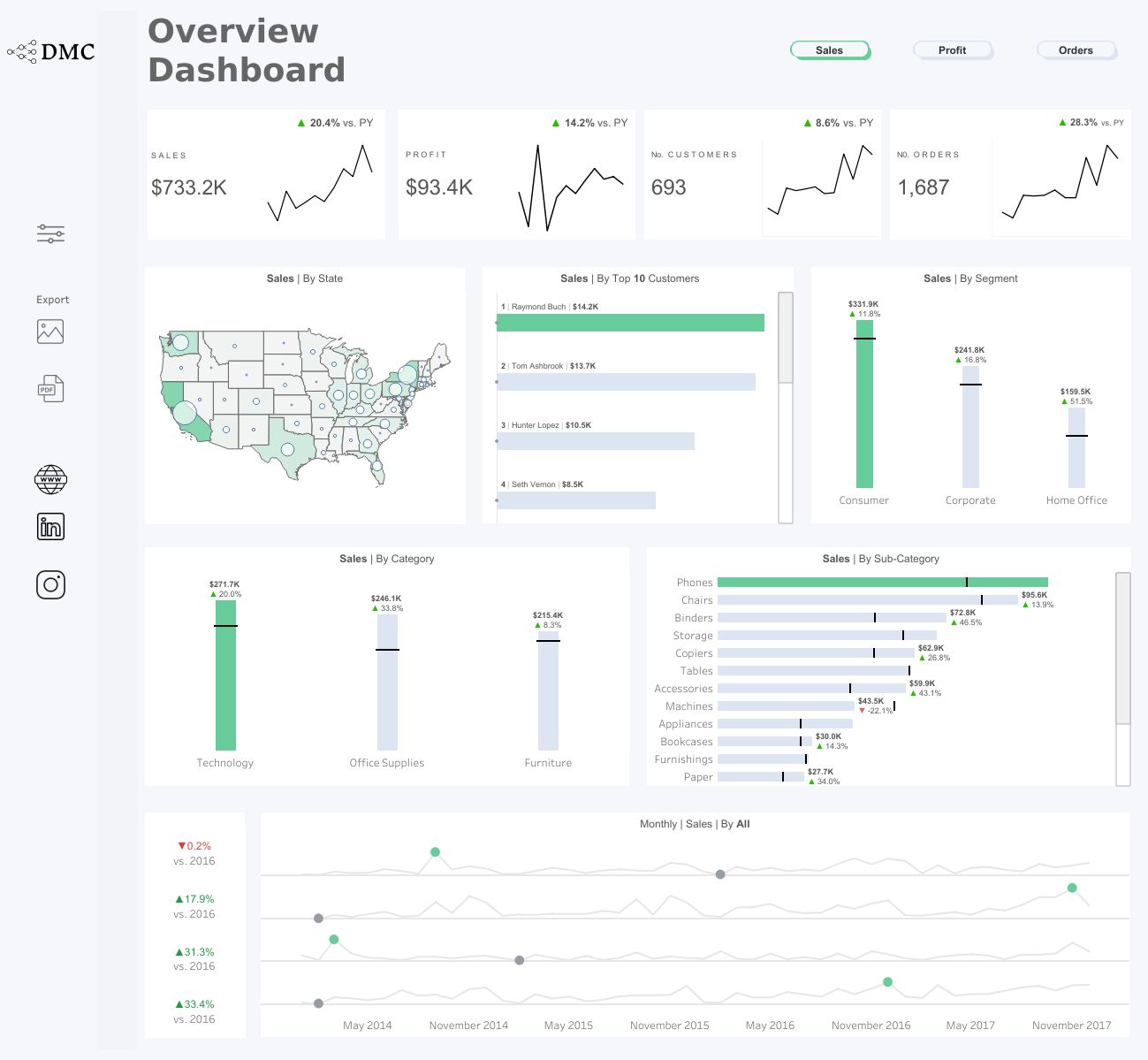Click the green peak marker near November 2017
1148x1060 pixels.
point(1072,888)
